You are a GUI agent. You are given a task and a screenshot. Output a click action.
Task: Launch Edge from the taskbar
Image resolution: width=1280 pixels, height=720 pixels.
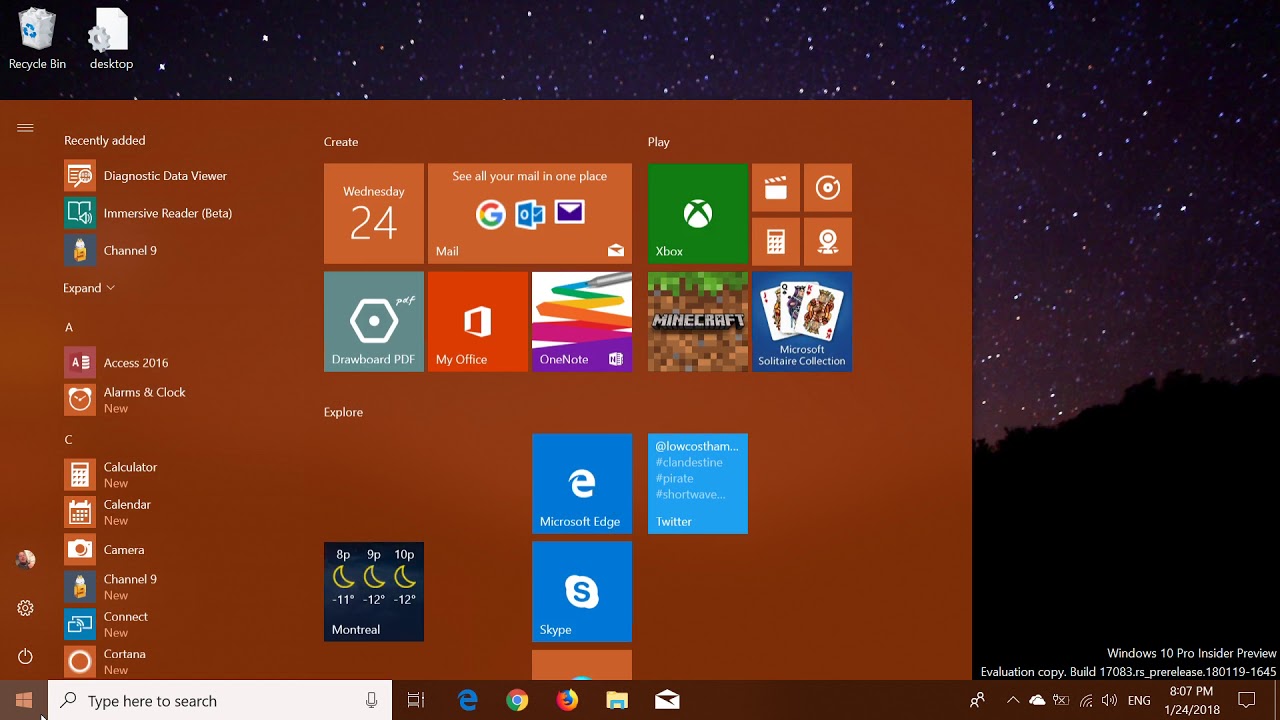click(x=467, y=700)
